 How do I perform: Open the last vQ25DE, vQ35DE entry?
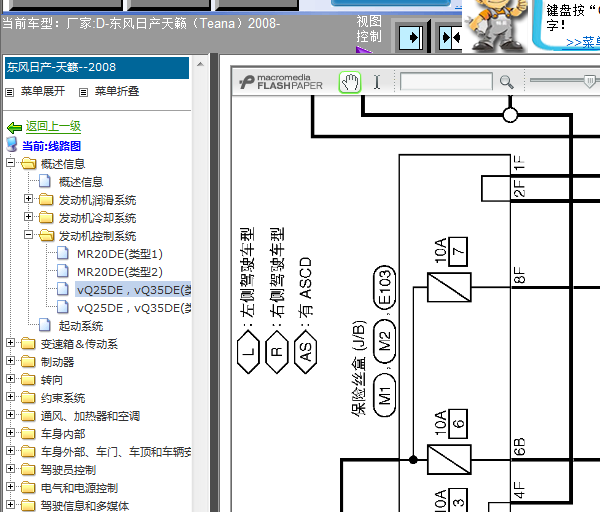(134, 308)
